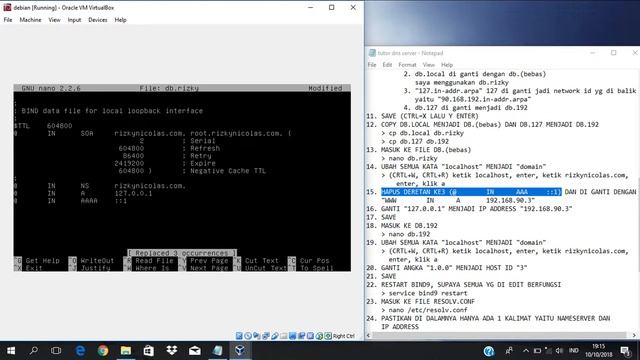Image resolution: width=640 pixels, height=360 pixels.
Task: Click Notepad horizontal scrollbar left arrow
Action: pyautogui.click(x=369, y=336)
